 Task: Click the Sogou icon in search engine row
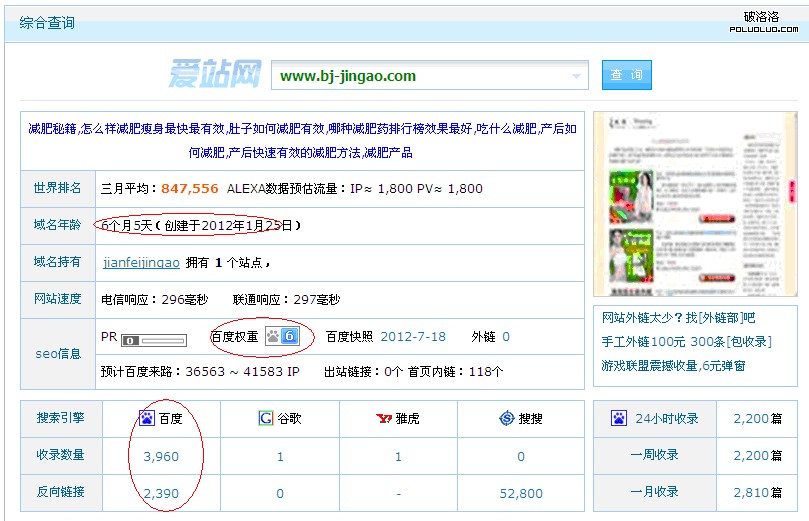(507, 418)
